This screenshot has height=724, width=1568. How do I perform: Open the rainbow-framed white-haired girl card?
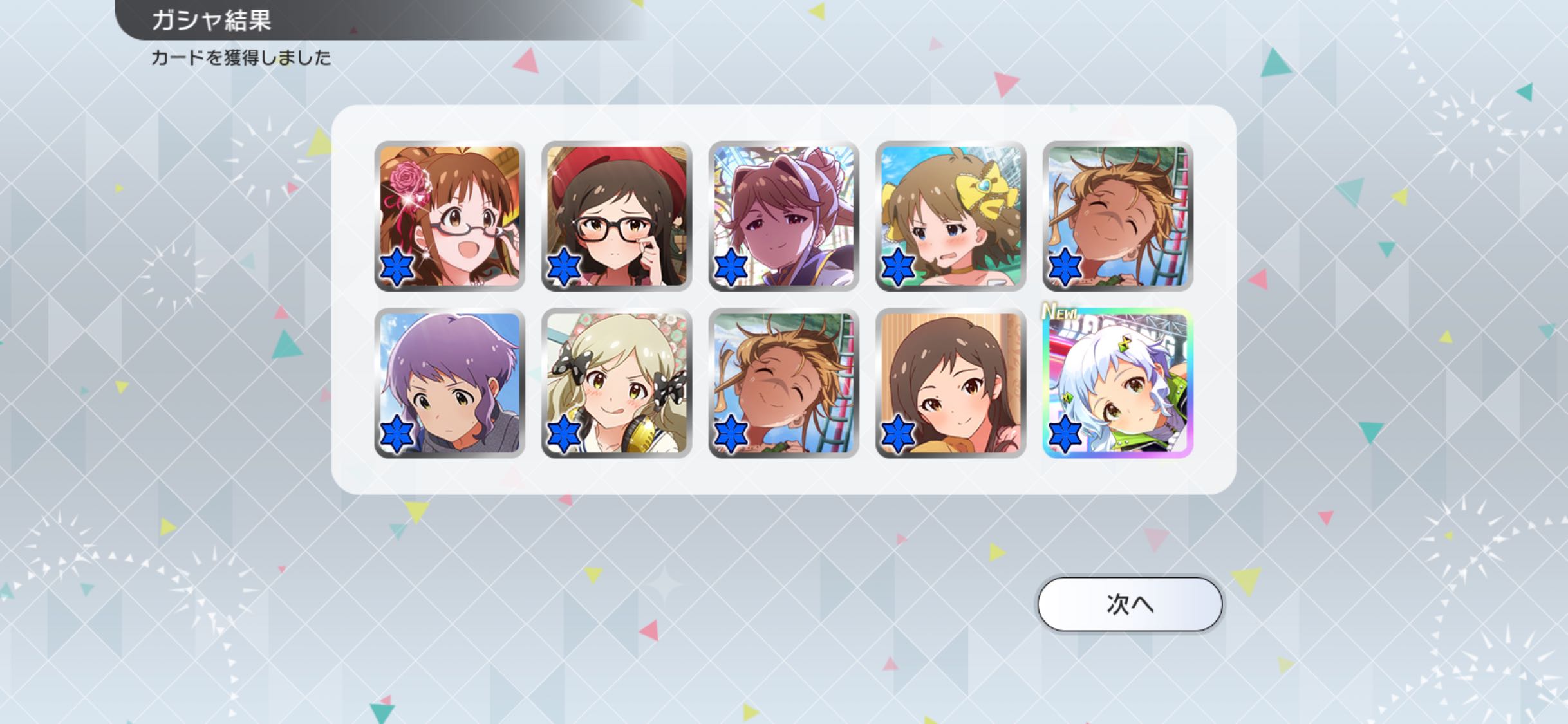pyautogui.click(x=1118, y=384)
